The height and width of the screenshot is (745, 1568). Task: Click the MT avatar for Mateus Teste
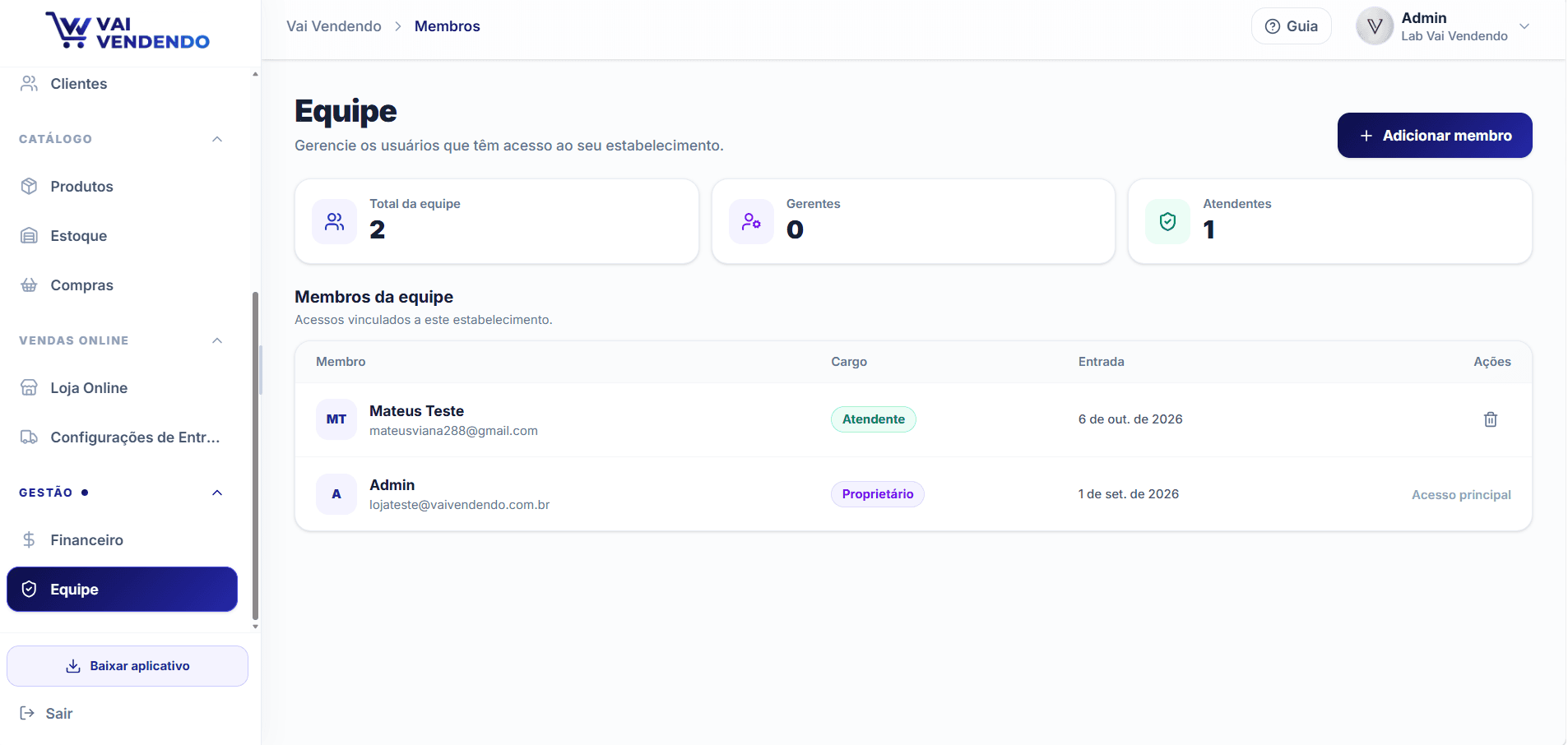coord(336,419)
